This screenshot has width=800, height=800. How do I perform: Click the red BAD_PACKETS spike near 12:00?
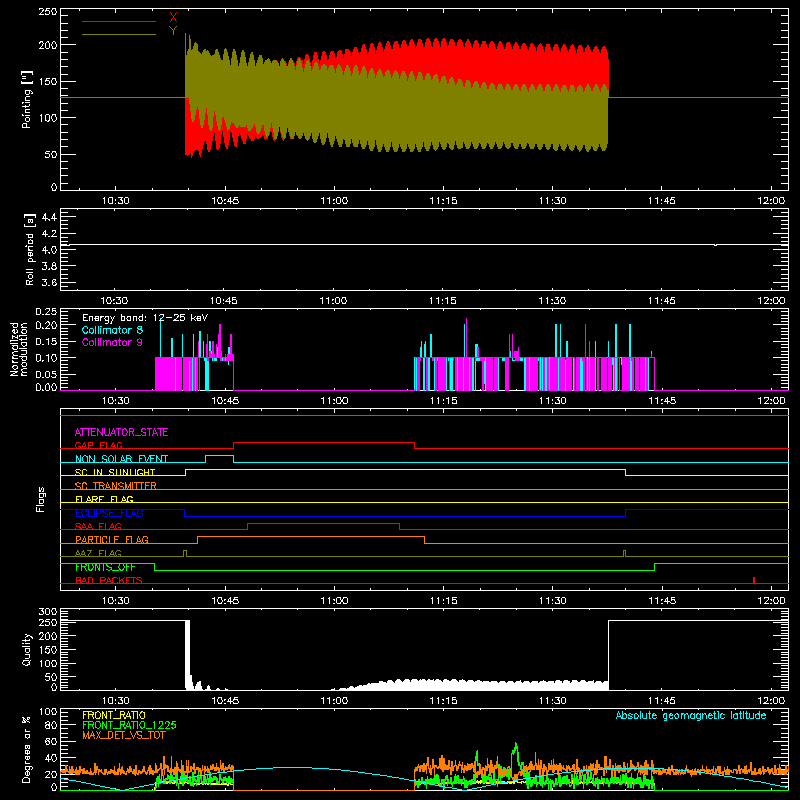pyautogui.click(x=754, y=580)
